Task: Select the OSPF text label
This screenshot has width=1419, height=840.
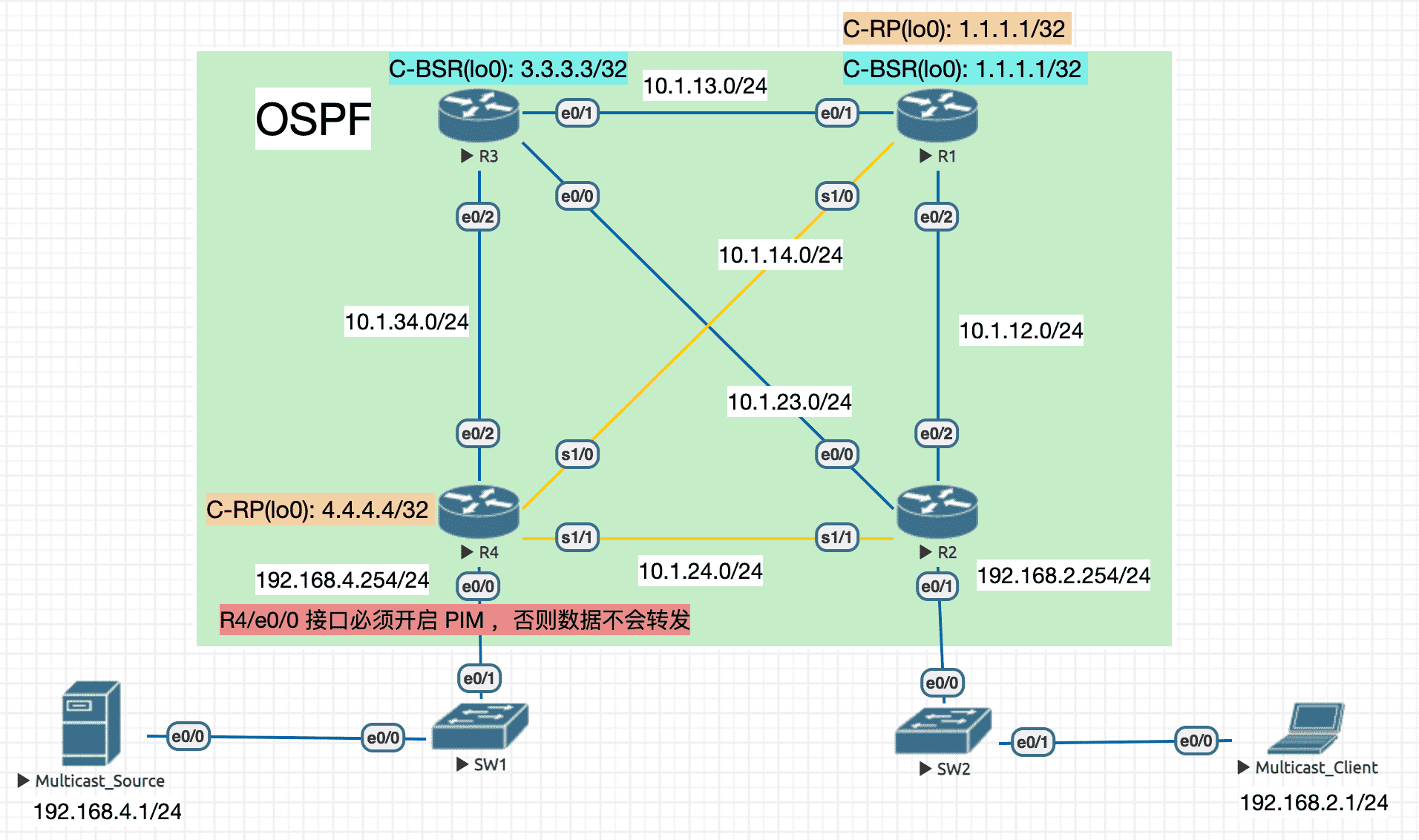Action: (x=313, y=119)
